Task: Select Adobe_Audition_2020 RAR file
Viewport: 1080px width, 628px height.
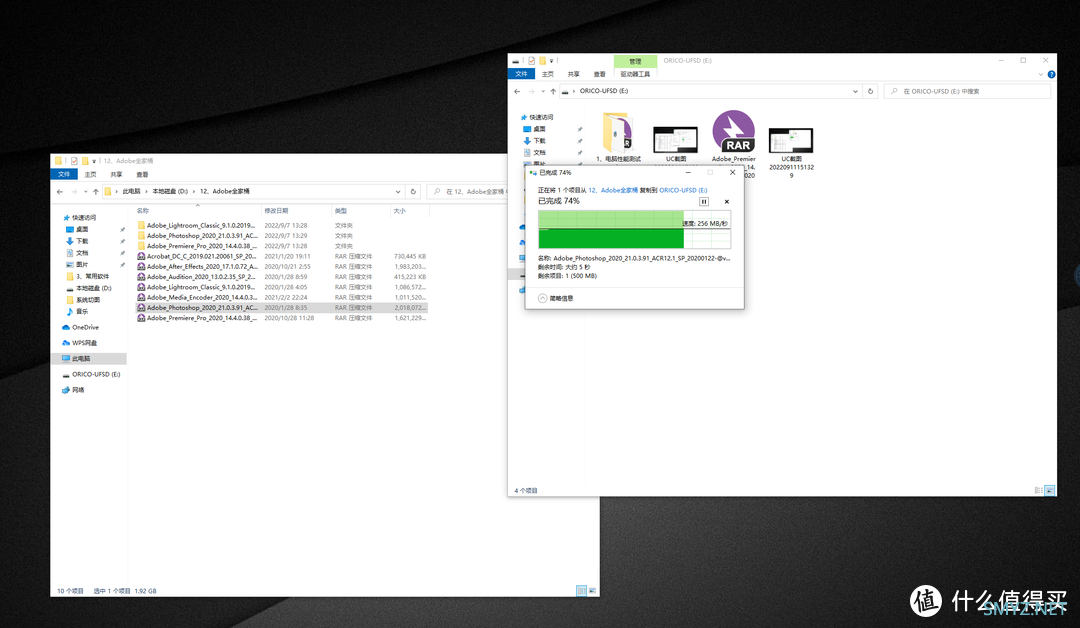Action: [282, 277]
